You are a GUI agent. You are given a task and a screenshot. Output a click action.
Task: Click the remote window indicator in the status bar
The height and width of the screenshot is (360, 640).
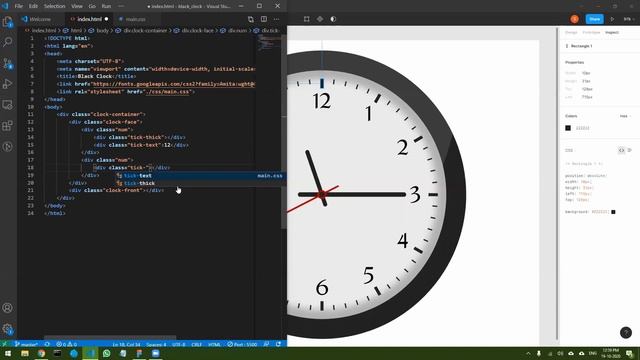4,344
